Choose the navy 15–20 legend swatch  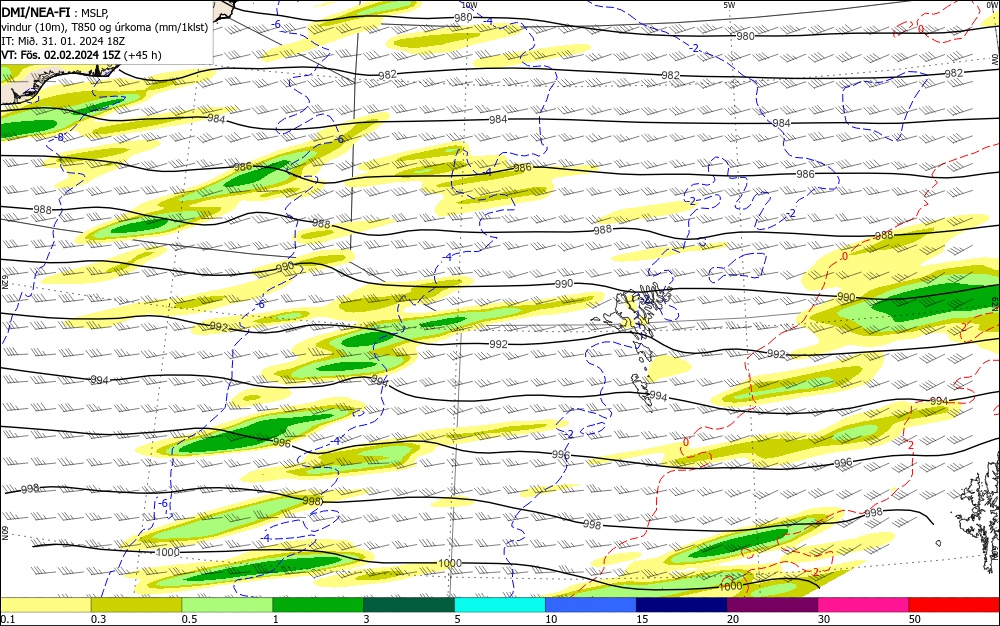[x=682, y=605]
